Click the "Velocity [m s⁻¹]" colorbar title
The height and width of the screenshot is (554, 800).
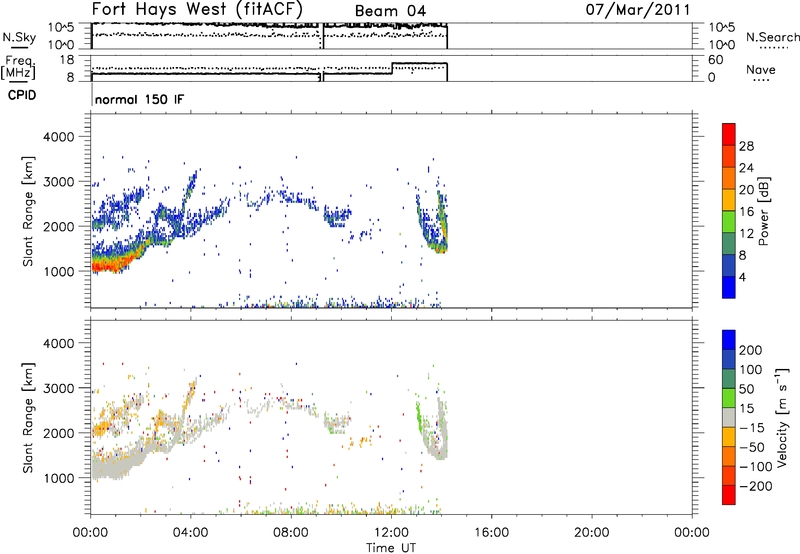click(782, 417)
